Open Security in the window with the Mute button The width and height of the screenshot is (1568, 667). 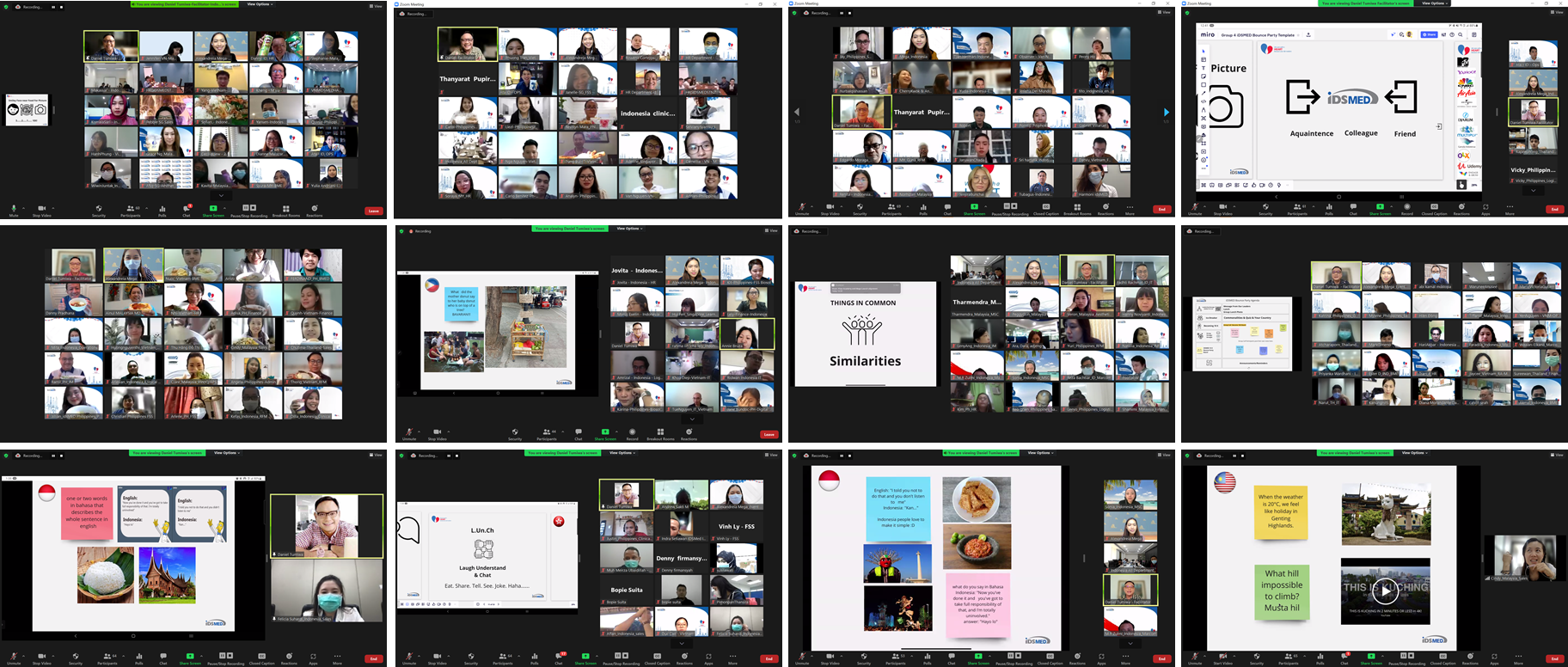click(99, 210)
